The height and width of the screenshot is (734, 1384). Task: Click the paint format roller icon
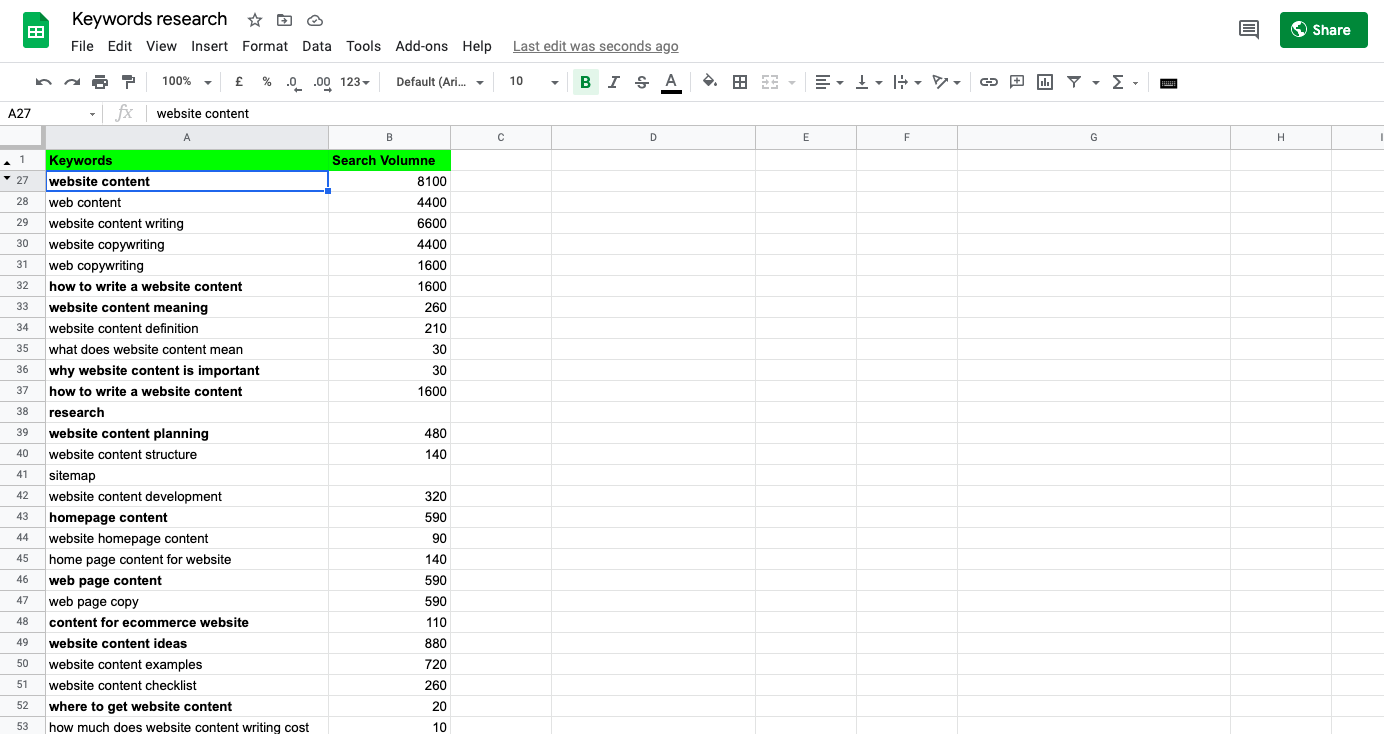point(128,82)
